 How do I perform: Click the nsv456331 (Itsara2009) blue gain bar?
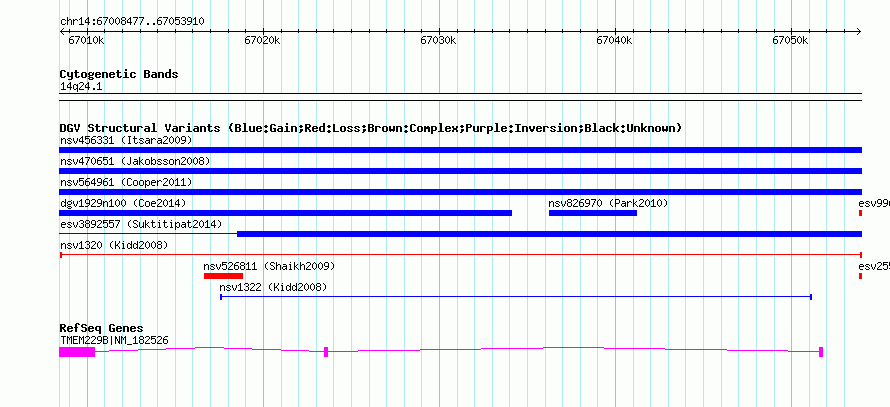[x=460, y=150]
